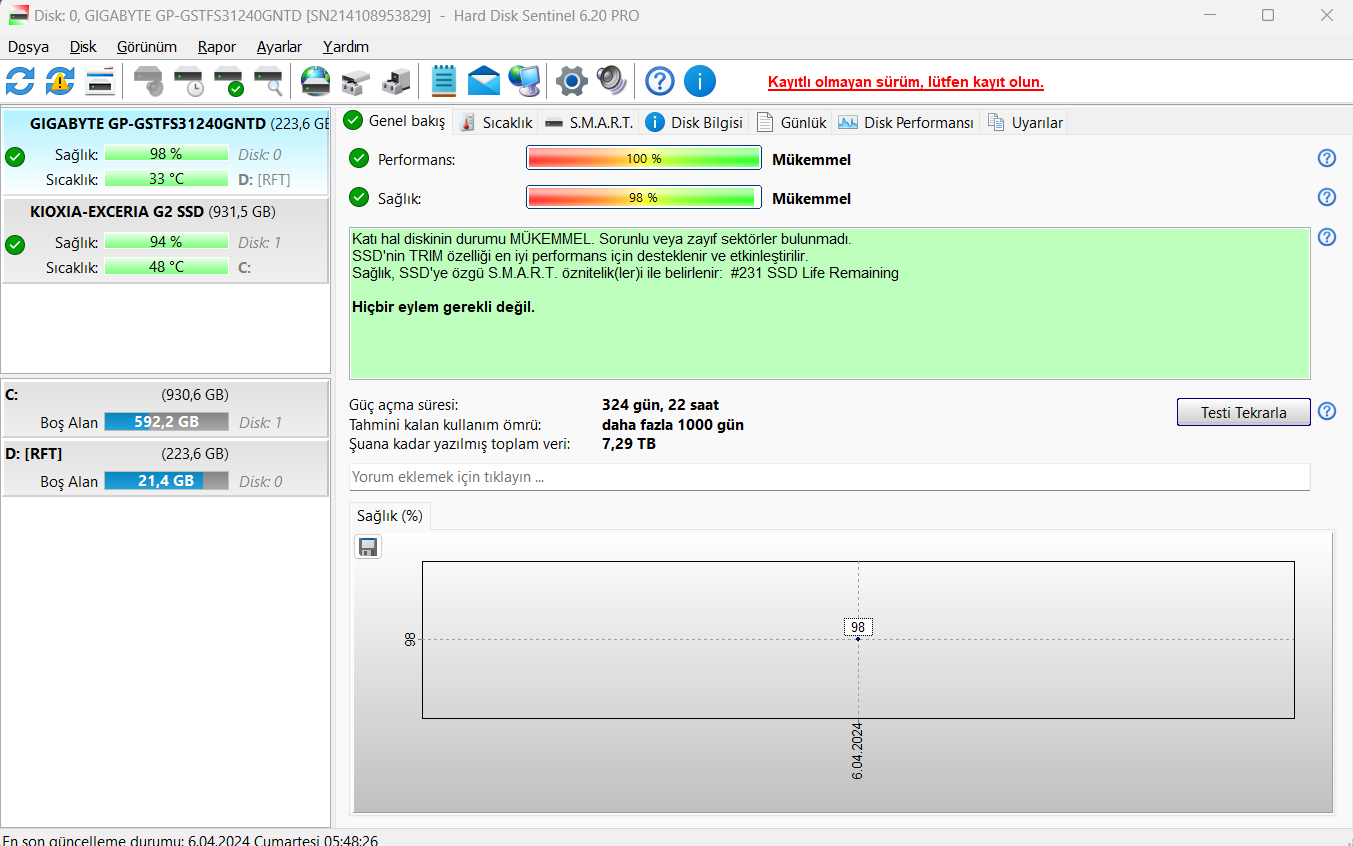This screenshot has height=846, width=1353.
Task: Open the Ayarlar menu
Action: pyautogui.click(x=279, y=47)
